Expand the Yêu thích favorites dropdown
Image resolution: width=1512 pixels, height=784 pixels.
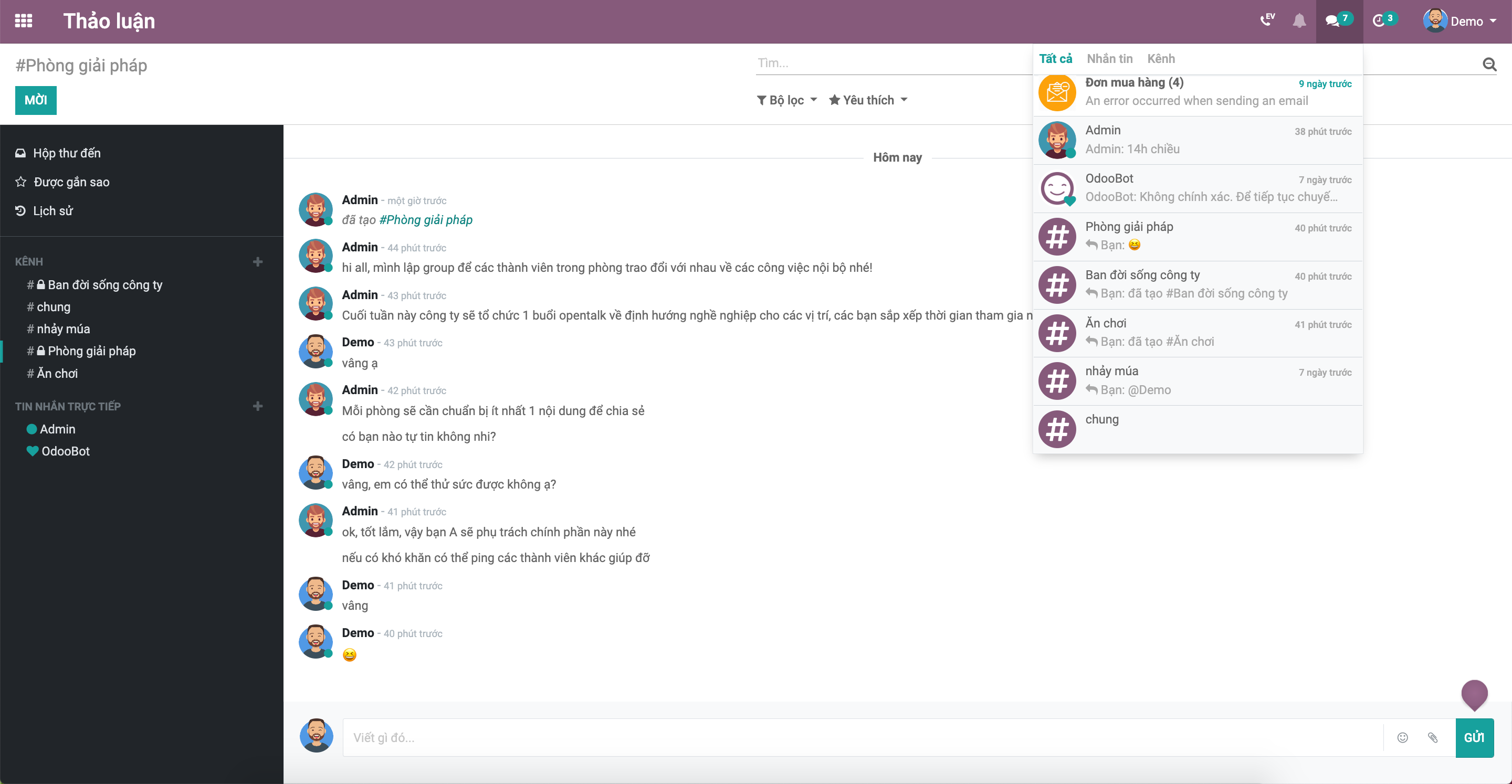(x=868, y=100)
